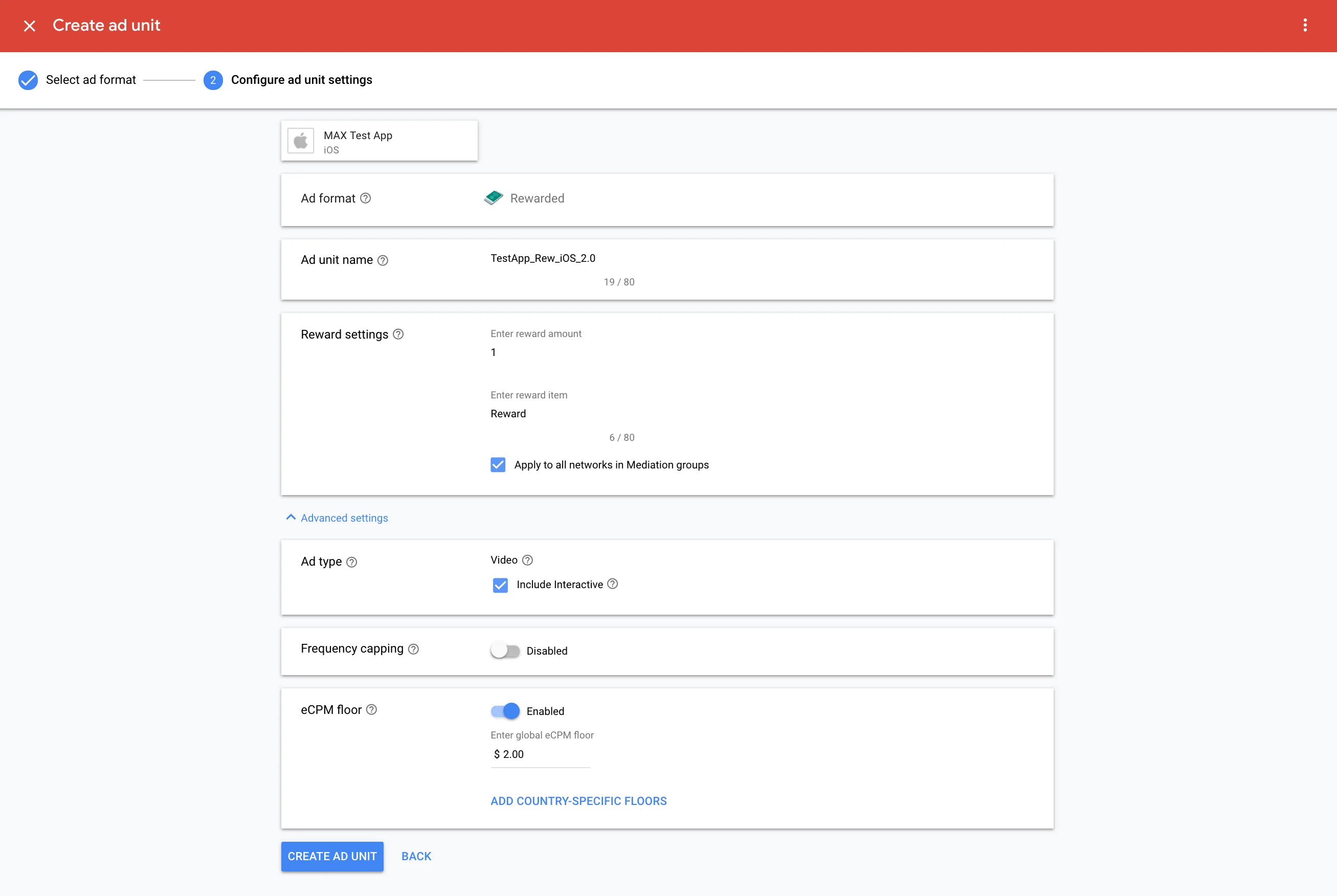
Task: Open help icon next to Include Interactive
Action: pos(613,584)
